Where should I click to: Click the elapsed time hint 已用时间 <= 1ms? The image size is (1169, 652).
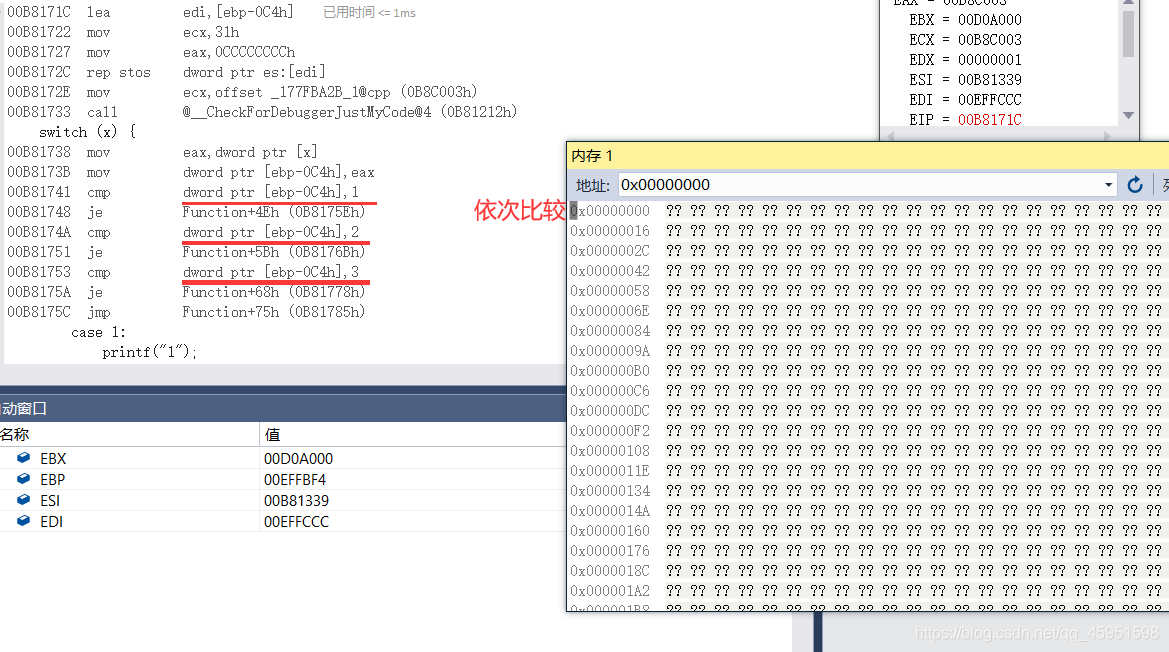369,13
